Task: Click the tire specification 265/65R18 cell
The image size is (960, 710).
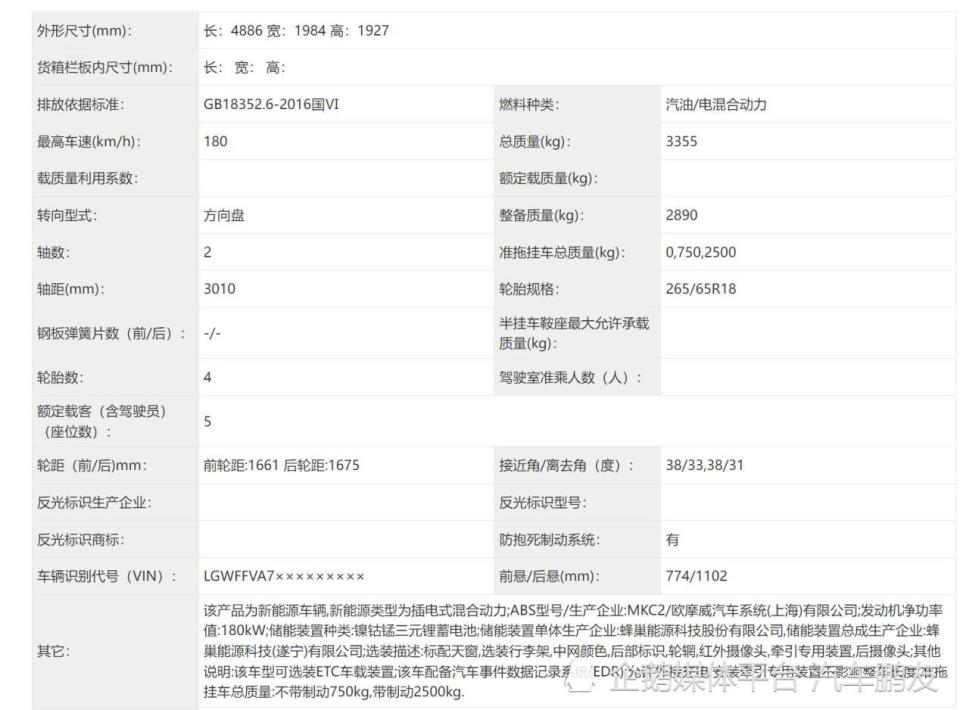Action: (x=706, y=289)
